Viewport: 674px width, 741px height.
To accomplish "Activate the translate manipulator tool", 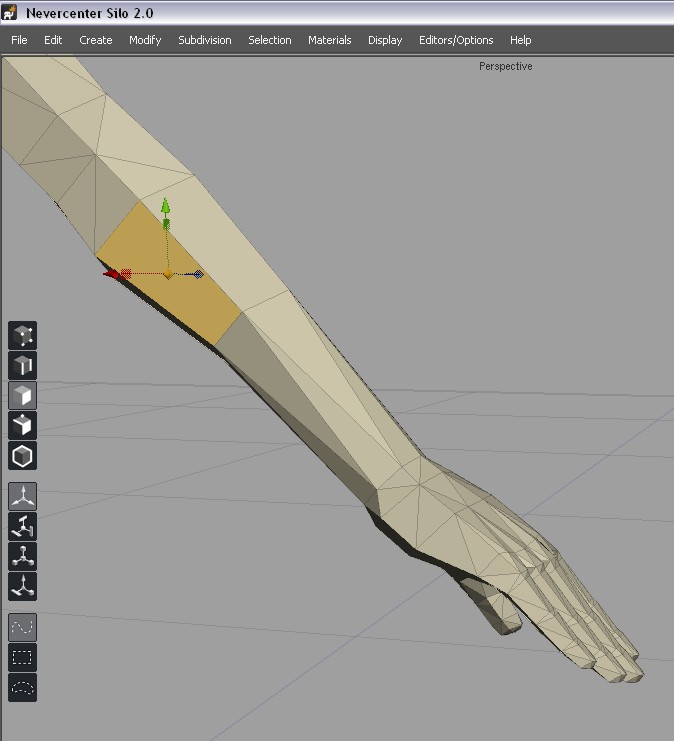I will point(23,496).
